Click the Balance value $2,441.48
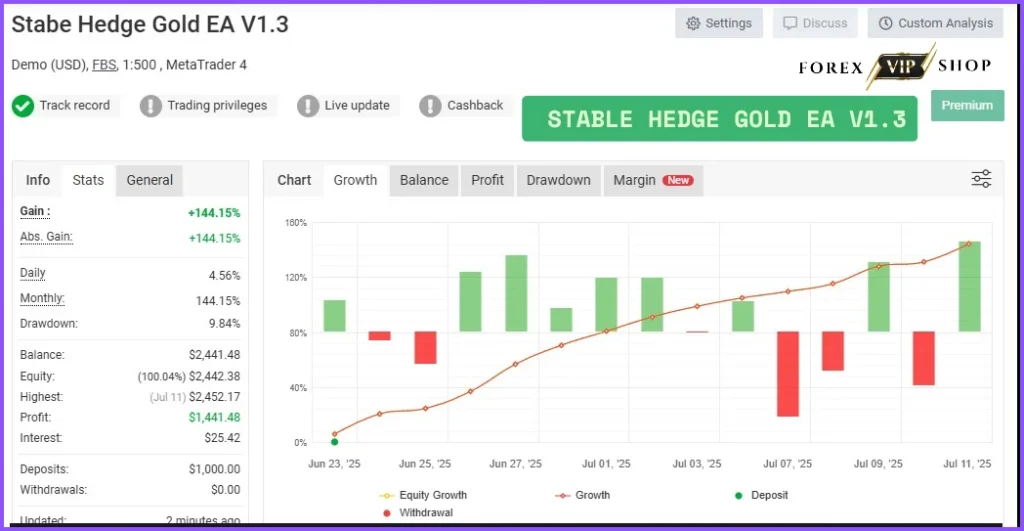This screenshot has width=1024, height=531. pyautogui.click(x=214, y=355)
